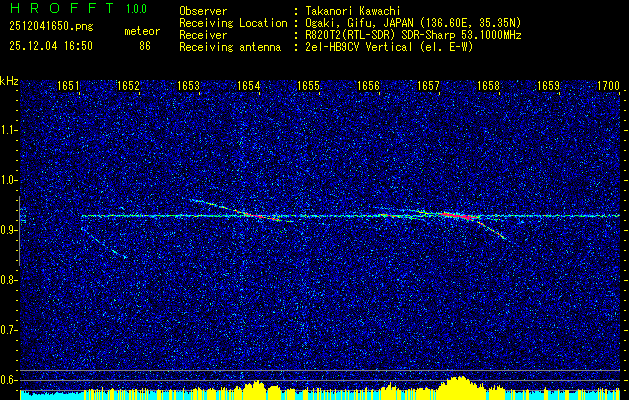
Task: Select the meteor count 86
Action: point(145,46)
